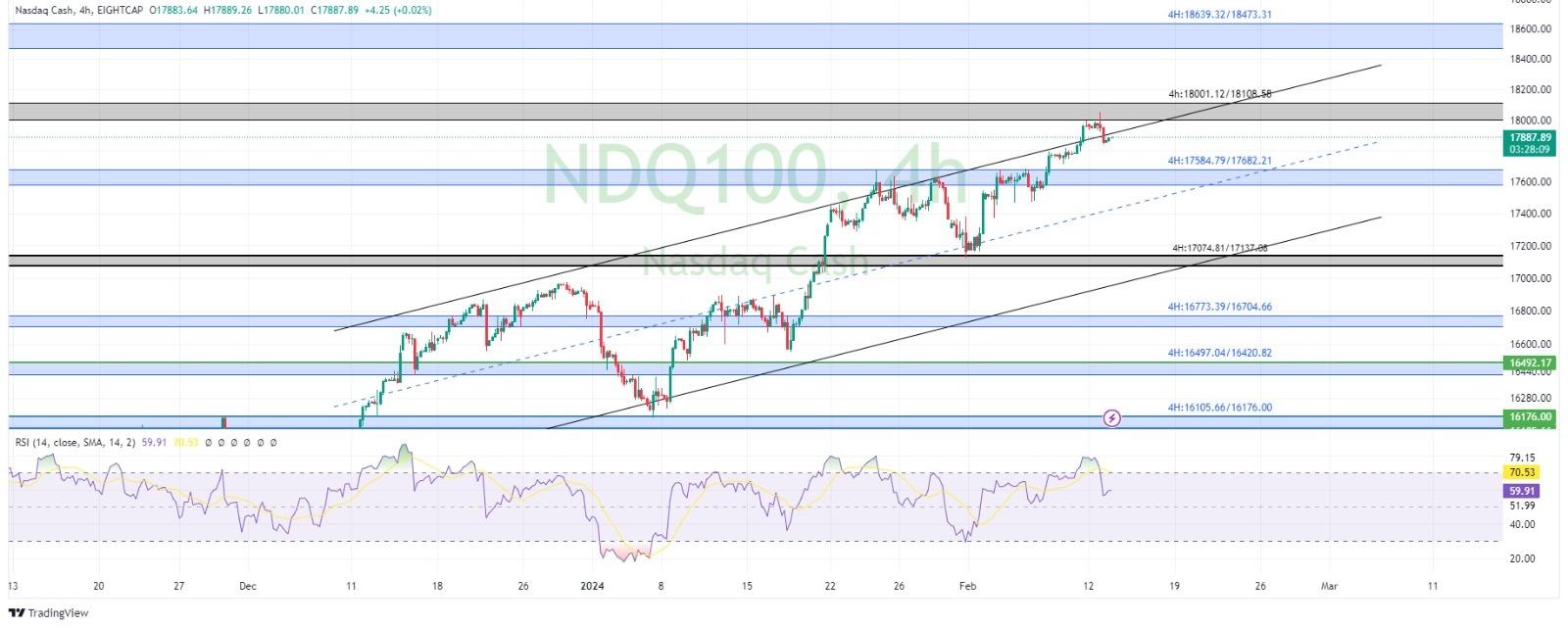Screen dimensions: 1568x628
Task: Select the RSI (14, close, SMA, 14, 2) legend
Action: [75, 443]
